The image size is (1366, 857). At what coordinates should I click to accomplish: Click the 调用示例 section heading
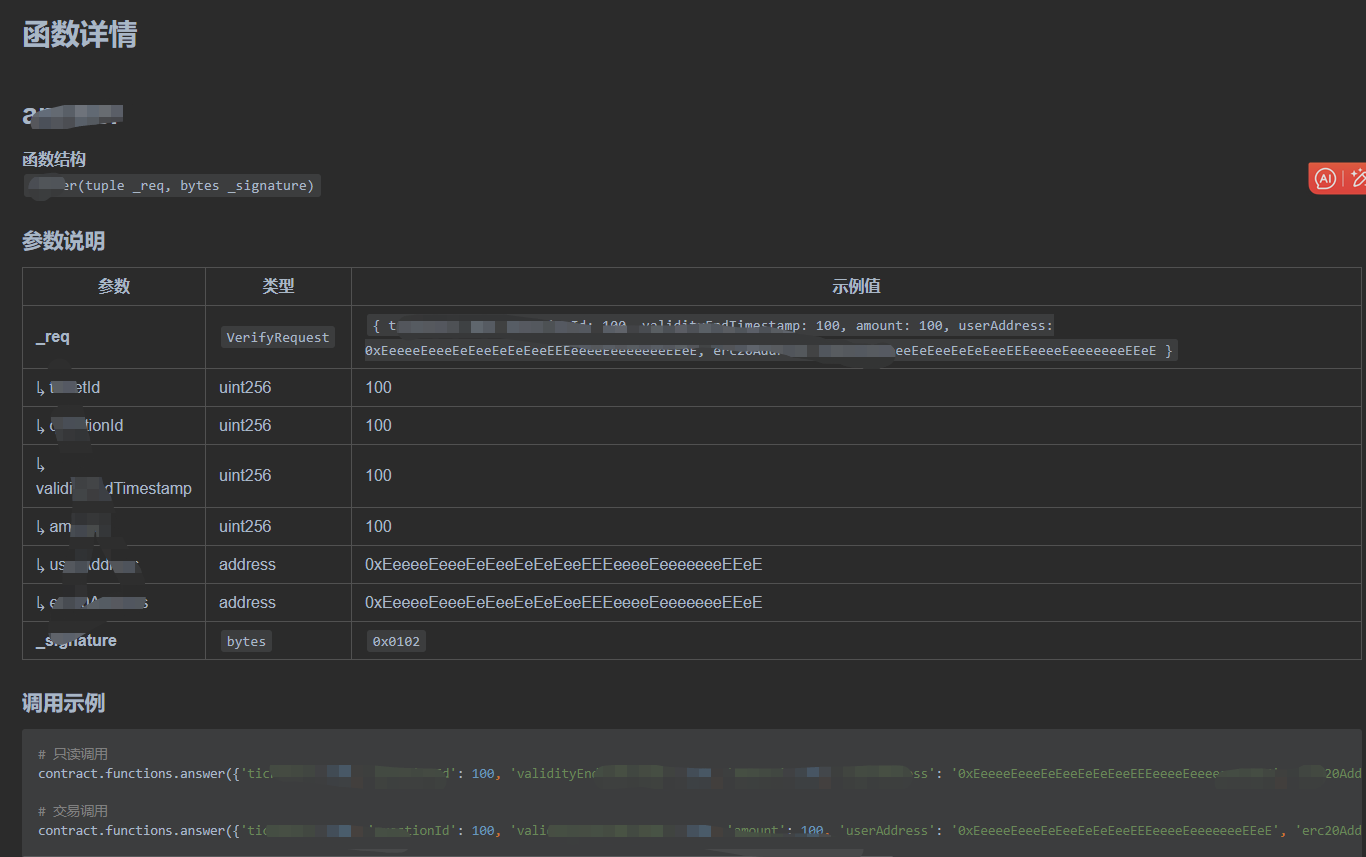click(64, 703)
